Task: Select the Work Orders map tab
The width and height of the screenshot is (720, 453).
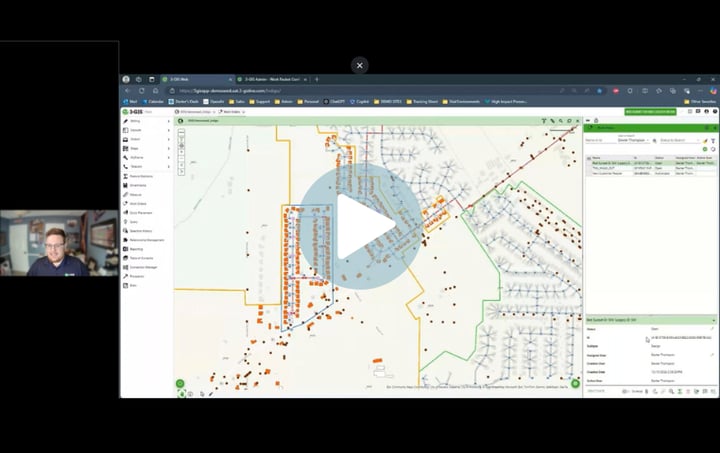Action: (231, 112)
